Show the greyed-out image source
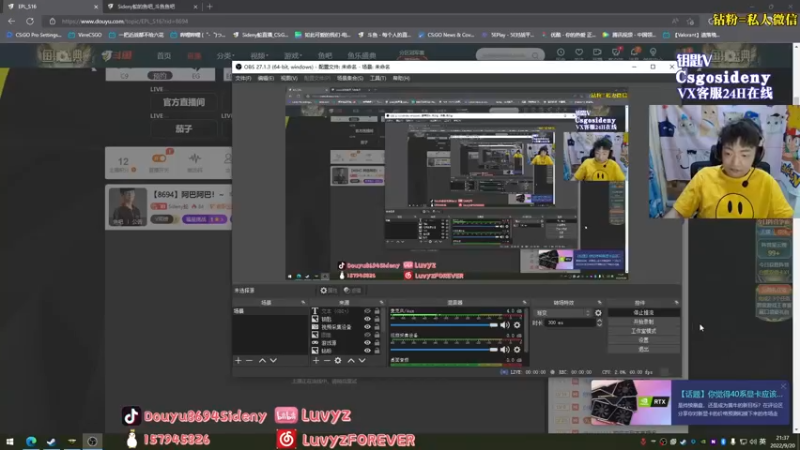The image size is (800, 450). pos(367,335)
